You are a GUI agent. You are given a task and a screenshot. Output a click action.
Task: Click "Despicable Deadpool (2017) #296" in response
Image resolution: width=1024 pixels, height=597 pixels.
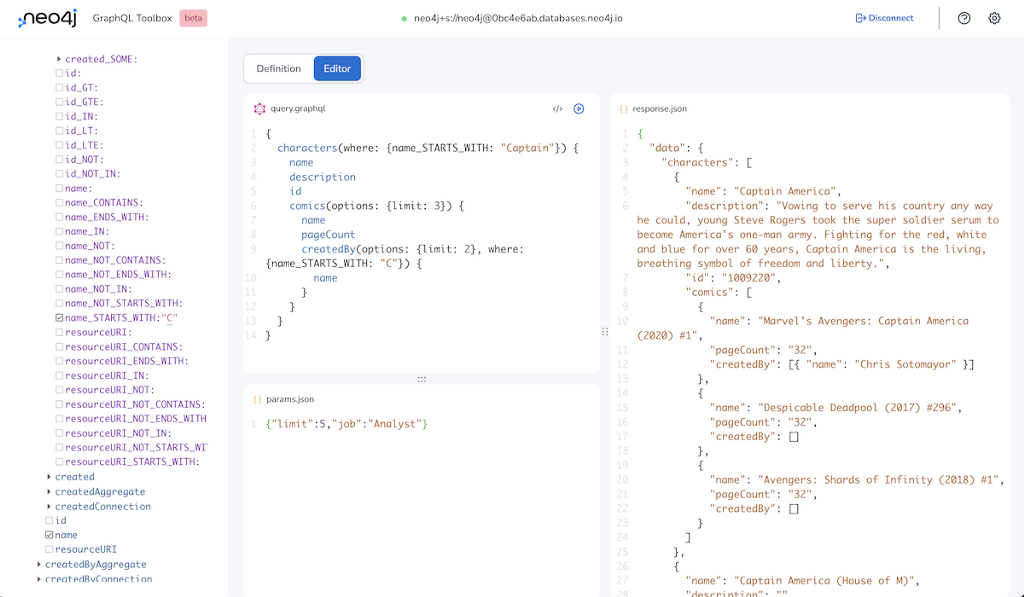857,408
